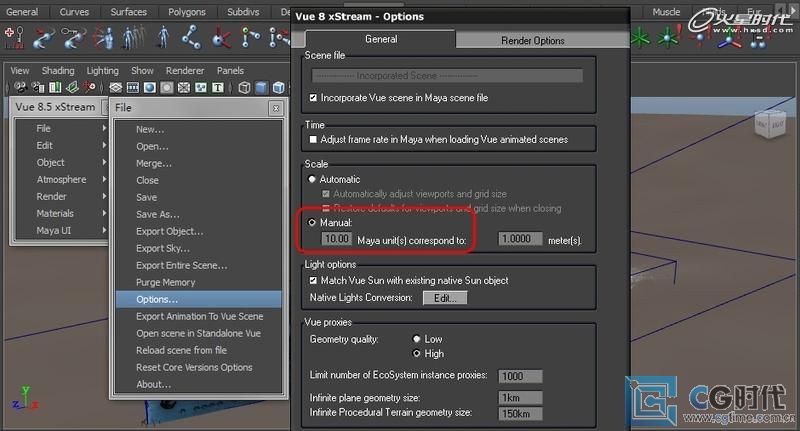
Task: Toggle the safe action icon
Action: click(201, 88)
